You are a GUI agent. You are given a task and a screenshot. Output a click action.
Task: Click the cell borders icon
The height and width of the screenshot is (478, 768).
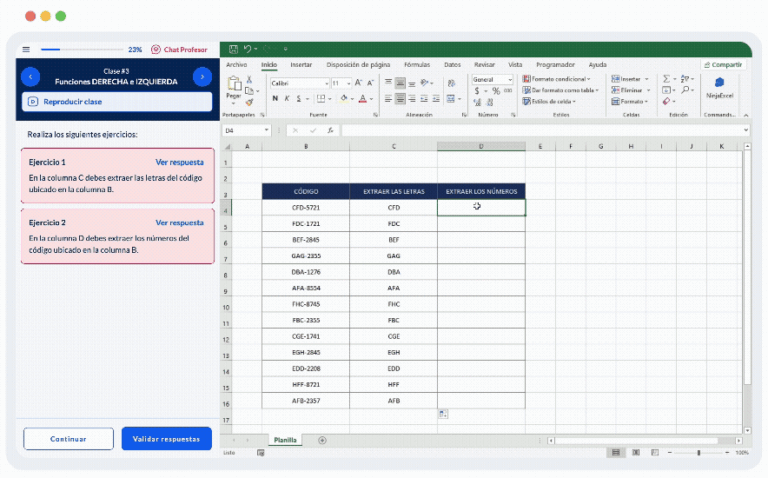(321, 98)
